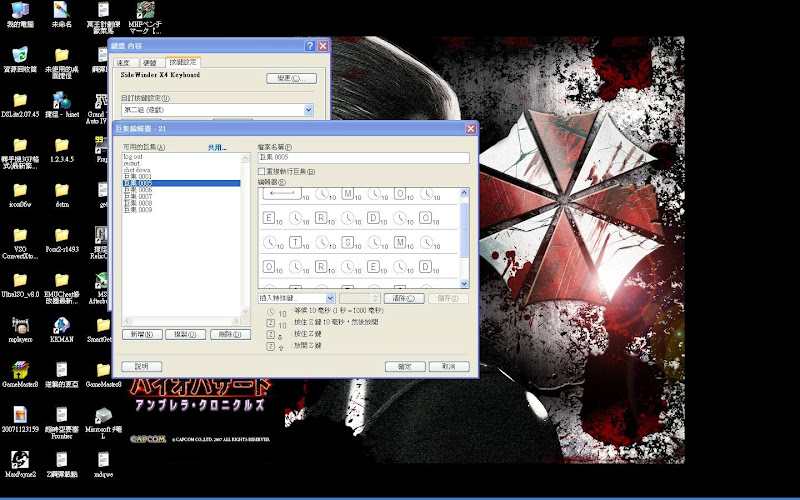The image size is (800, 500).
Task: Select '巨集 0009' in the macro list
Action: point(138,210)
